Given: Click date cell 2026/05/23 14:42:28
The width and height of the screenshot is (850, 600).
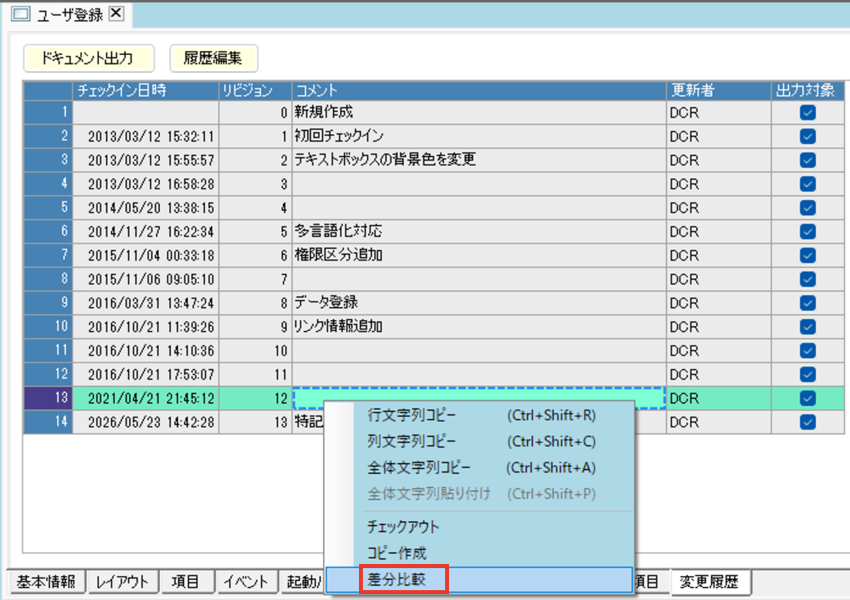Looking at the screenshot, I should (x=146, y=422).
